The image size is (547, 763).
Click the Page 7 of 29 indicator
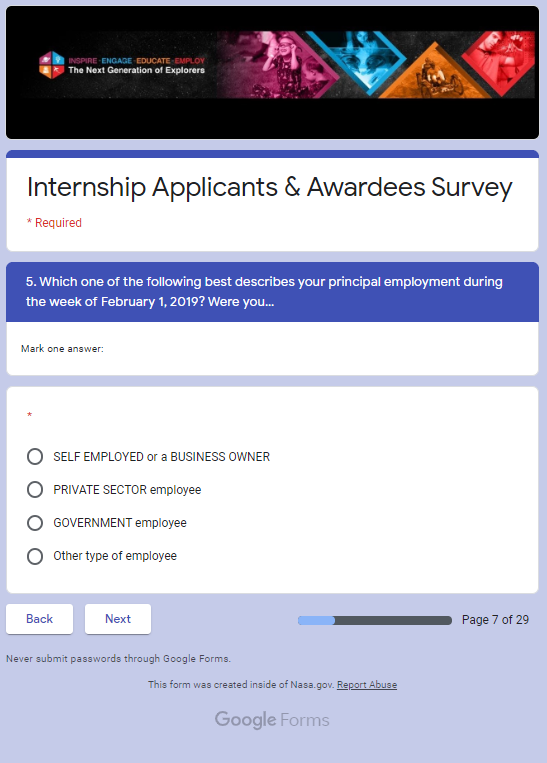[495, 619]
